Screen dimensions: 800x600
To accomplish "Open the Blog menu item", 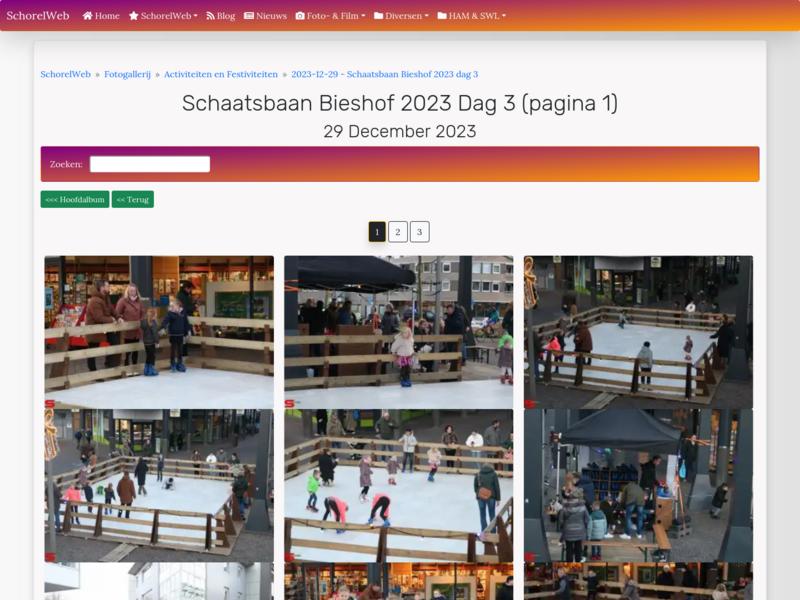I will point(221,16).
